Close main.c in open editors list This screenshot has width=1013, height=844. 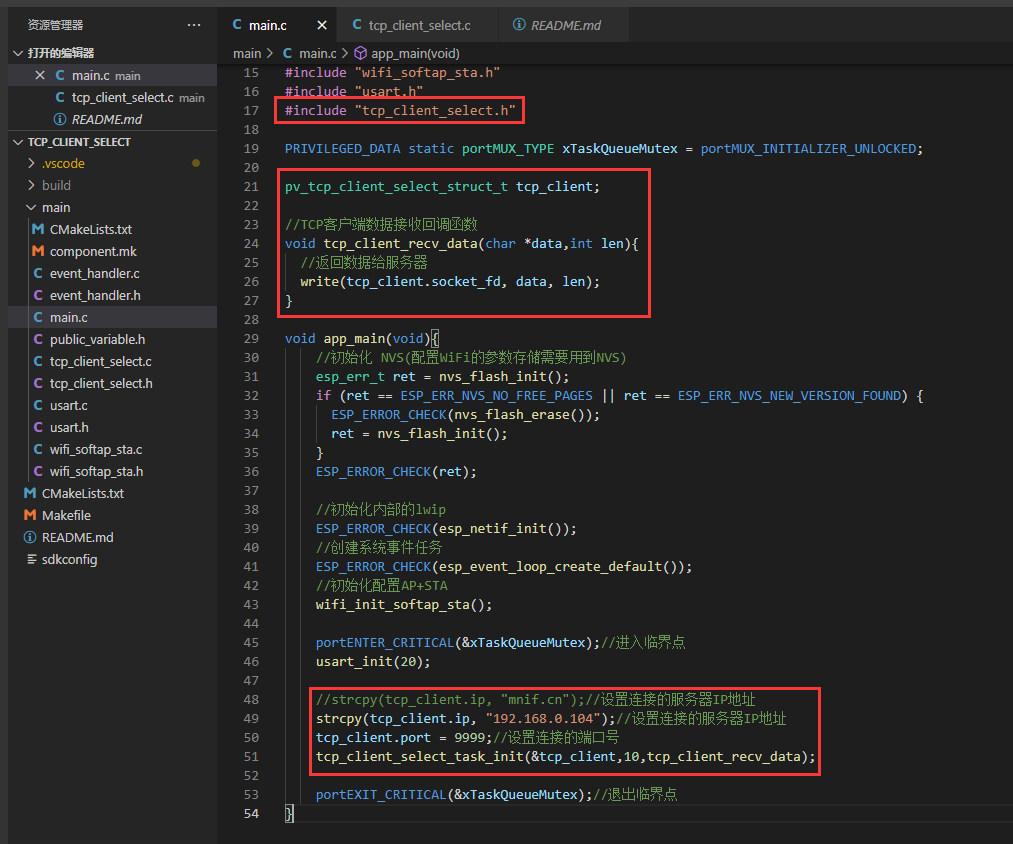coord(40,76)
